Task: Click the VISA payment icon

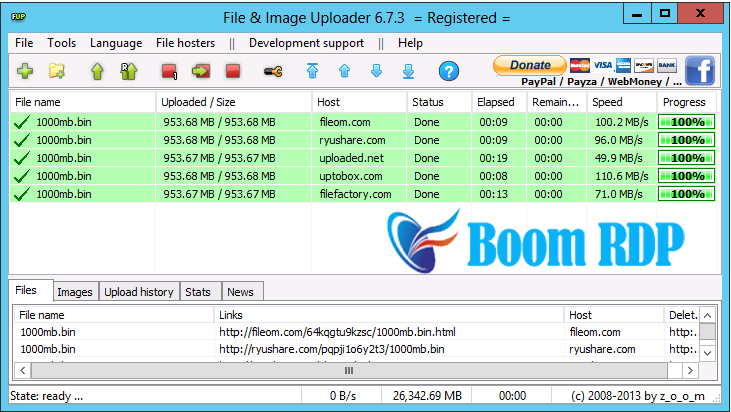Action: pyautogui.click(x=602, y=65)
